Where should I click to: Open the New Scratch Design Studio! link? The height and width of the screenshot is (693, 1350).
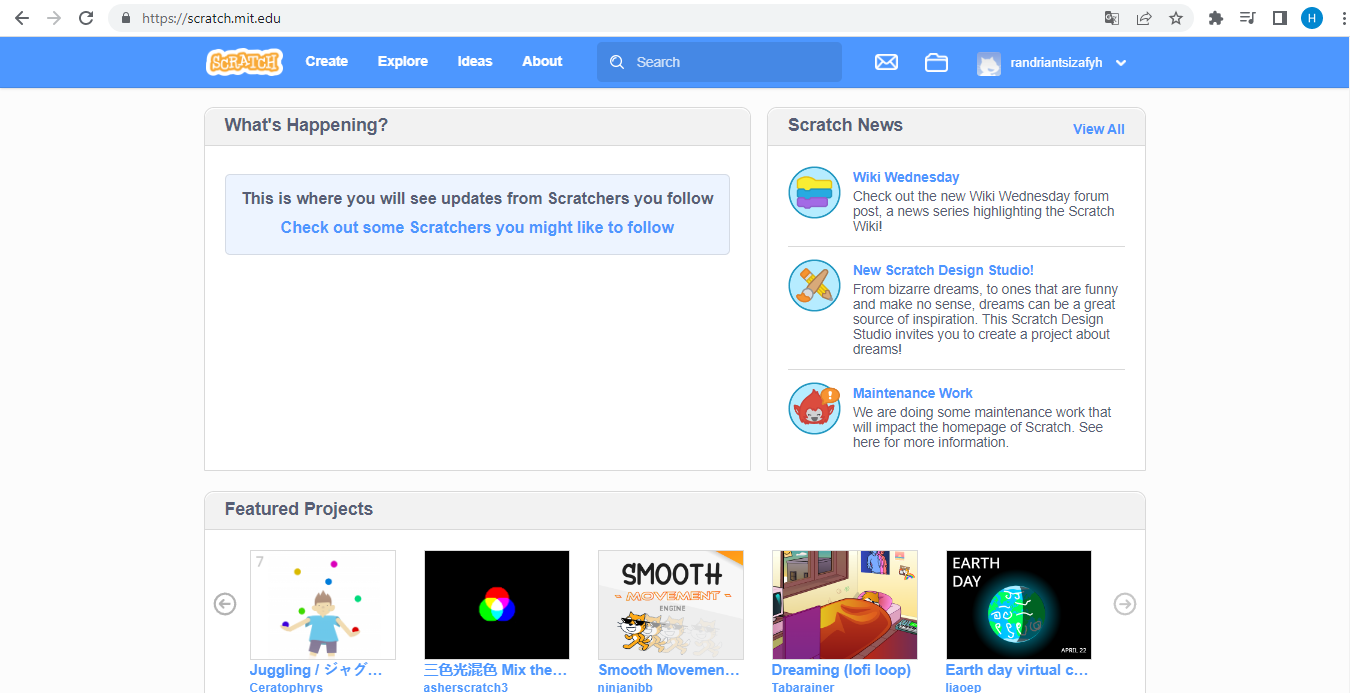tap(943, 270)
